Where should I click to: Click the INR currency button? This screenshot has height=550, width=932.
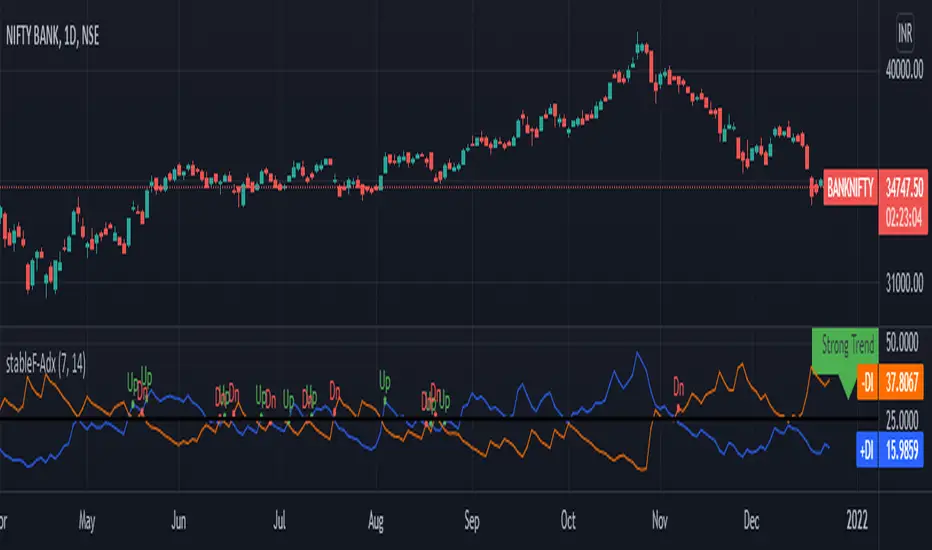[905, 33]
